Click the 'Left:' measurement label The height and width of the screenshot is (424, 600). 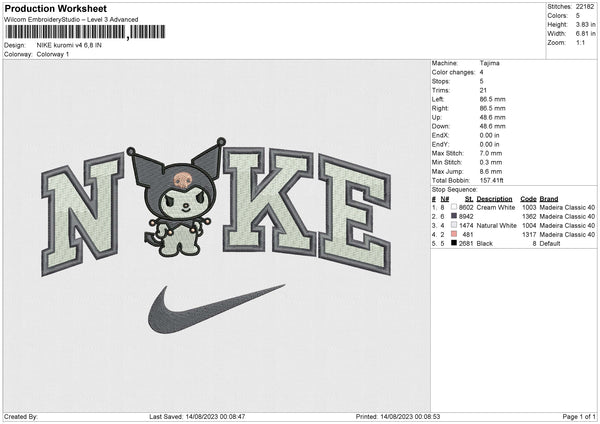click(x=438, y=99)
